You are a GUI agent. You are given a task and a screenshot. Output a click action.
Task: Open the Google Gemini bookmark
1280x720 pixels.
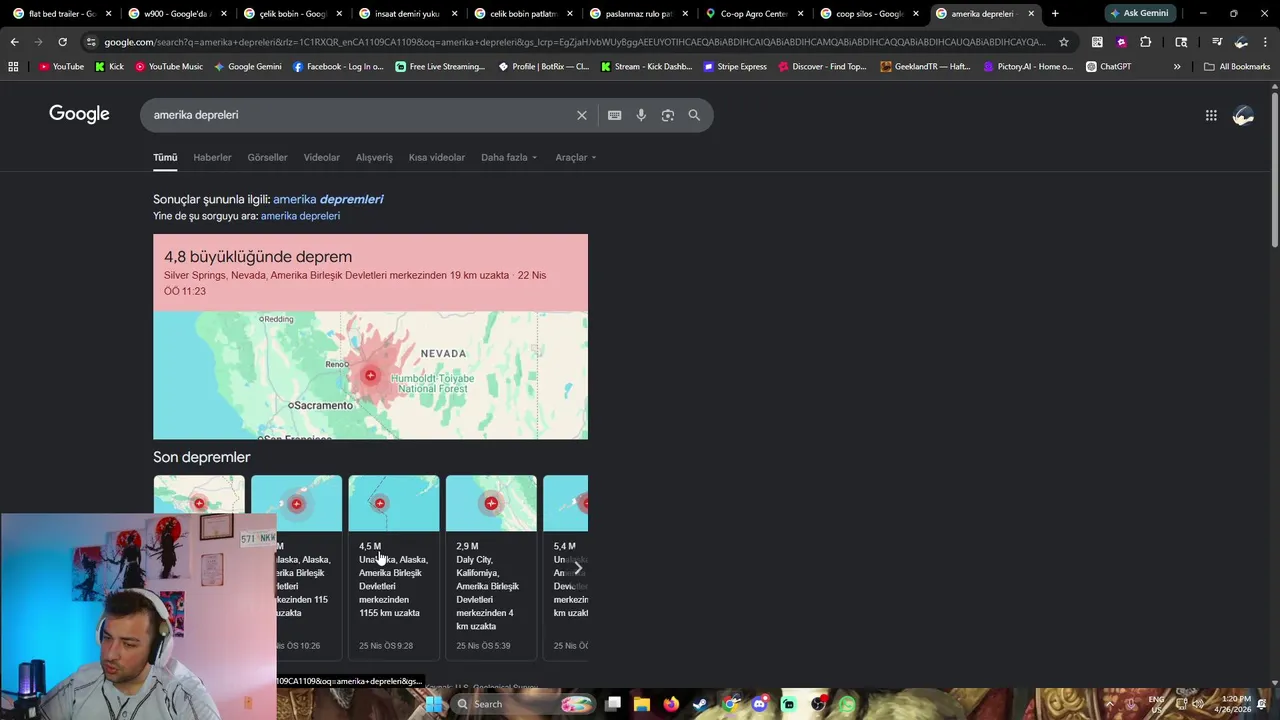[247, 66]
